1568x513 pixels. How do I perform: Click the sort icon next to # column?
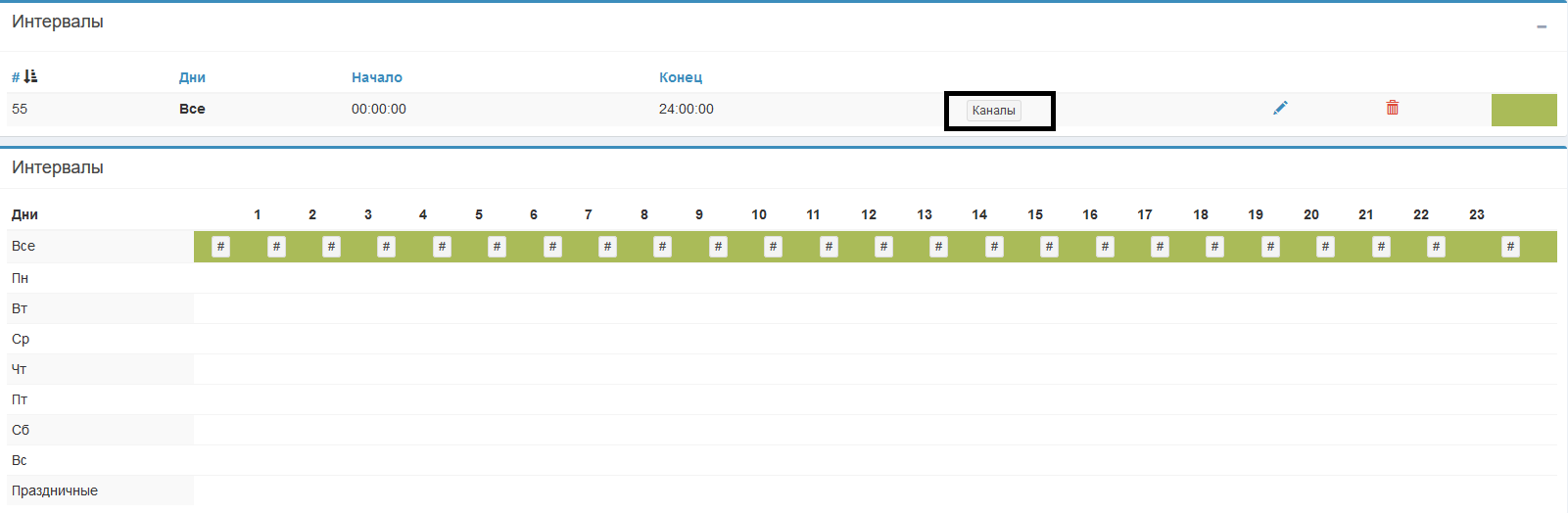tap(30, 76)
